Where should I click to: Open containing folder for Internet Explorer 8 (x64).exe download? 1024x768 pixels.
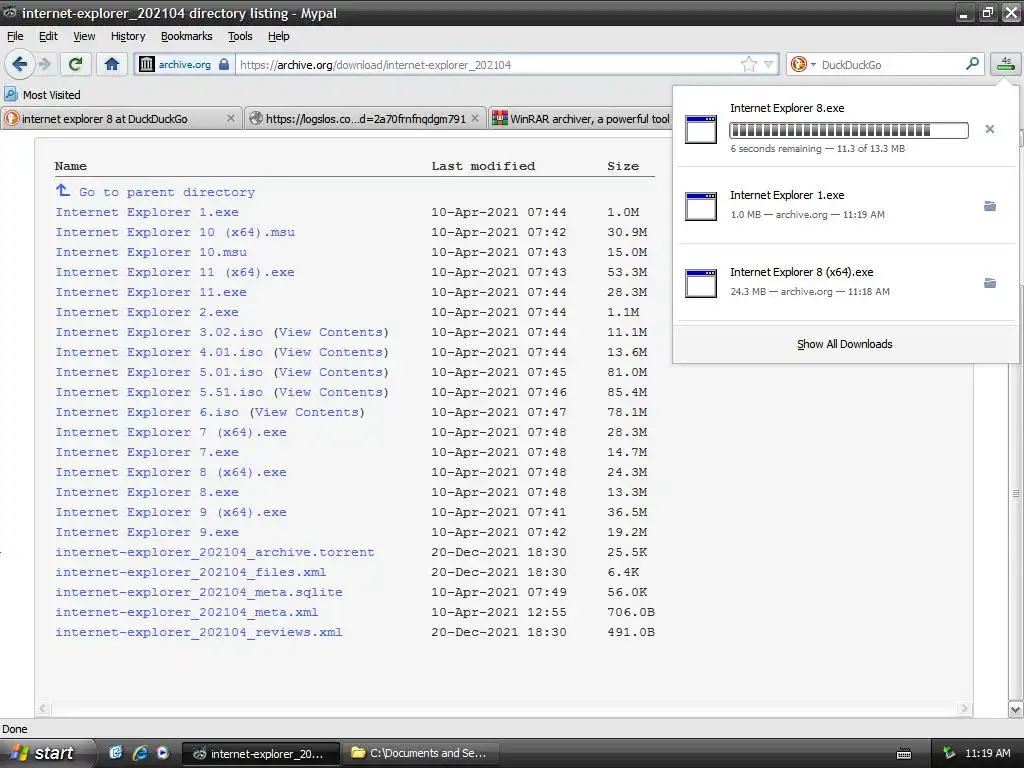[989, 283]
